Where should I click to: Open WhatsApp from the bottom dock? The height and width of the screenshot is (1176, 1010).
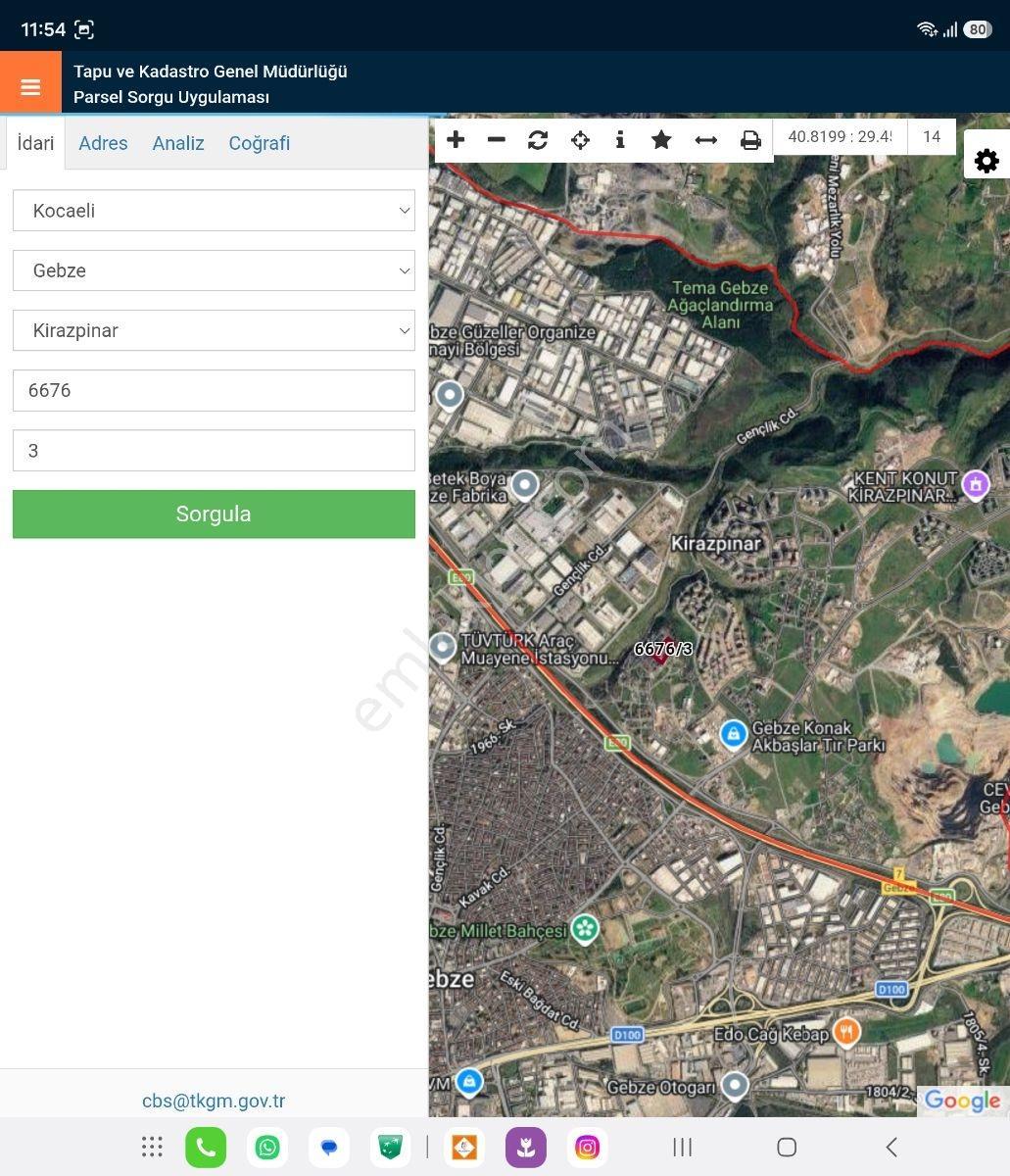(x=267, y=1148)
